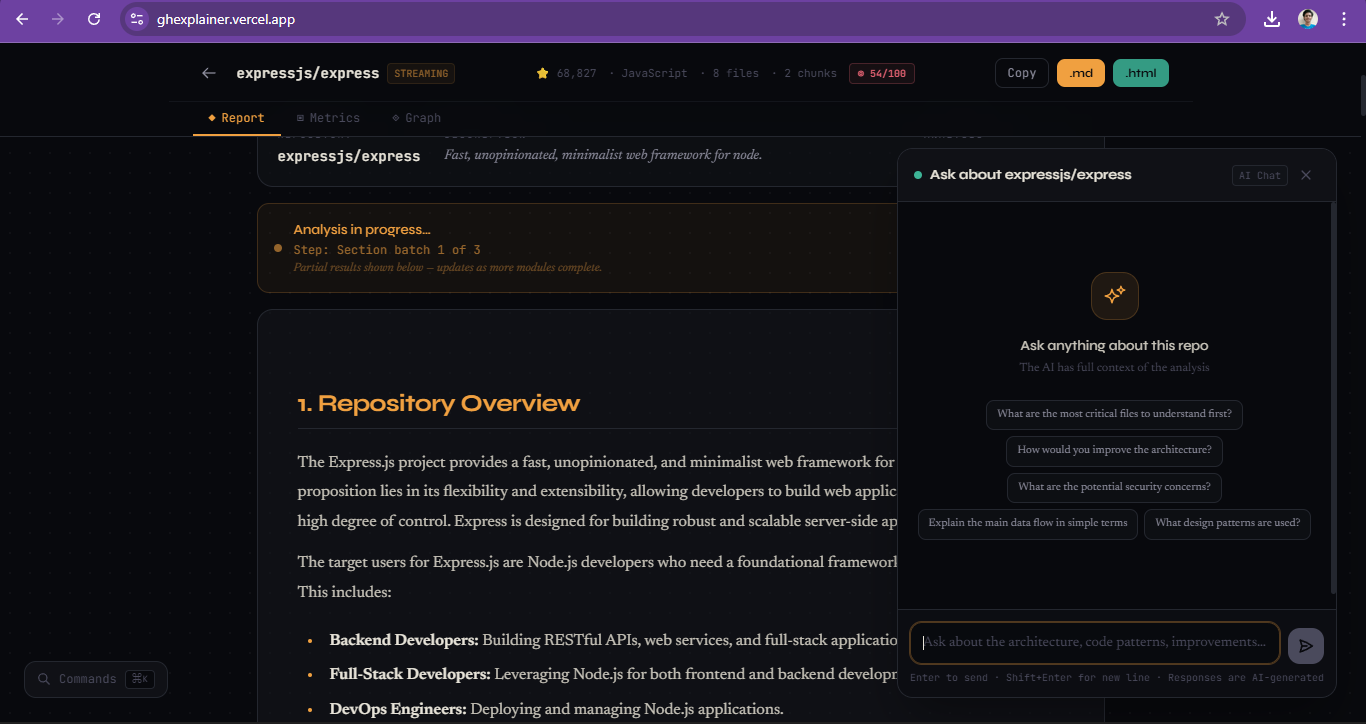This screenshot has width=1366, height=724.
Task: Export the report as .html
Action: (1140, 72)
